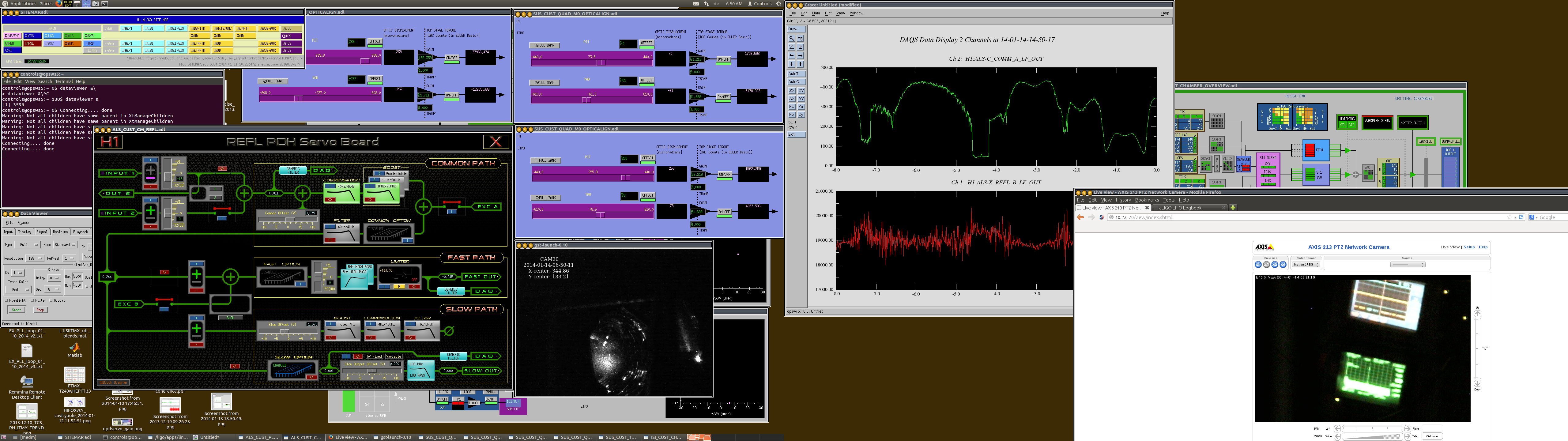
Task: Click the ZY tool button in Grace
Action: pos(801,91)
